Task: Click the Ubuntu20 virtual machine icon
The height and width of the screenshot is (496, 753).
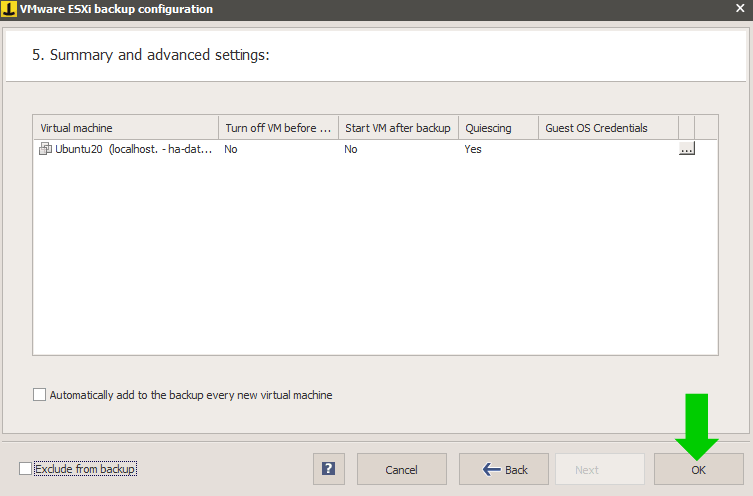Action: 45,149
